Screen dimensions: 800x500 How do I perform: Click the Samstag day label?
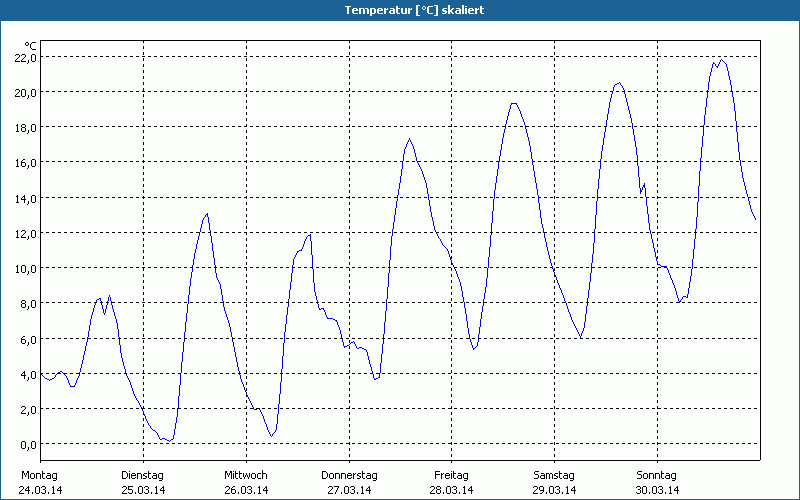tap(554, 475)
